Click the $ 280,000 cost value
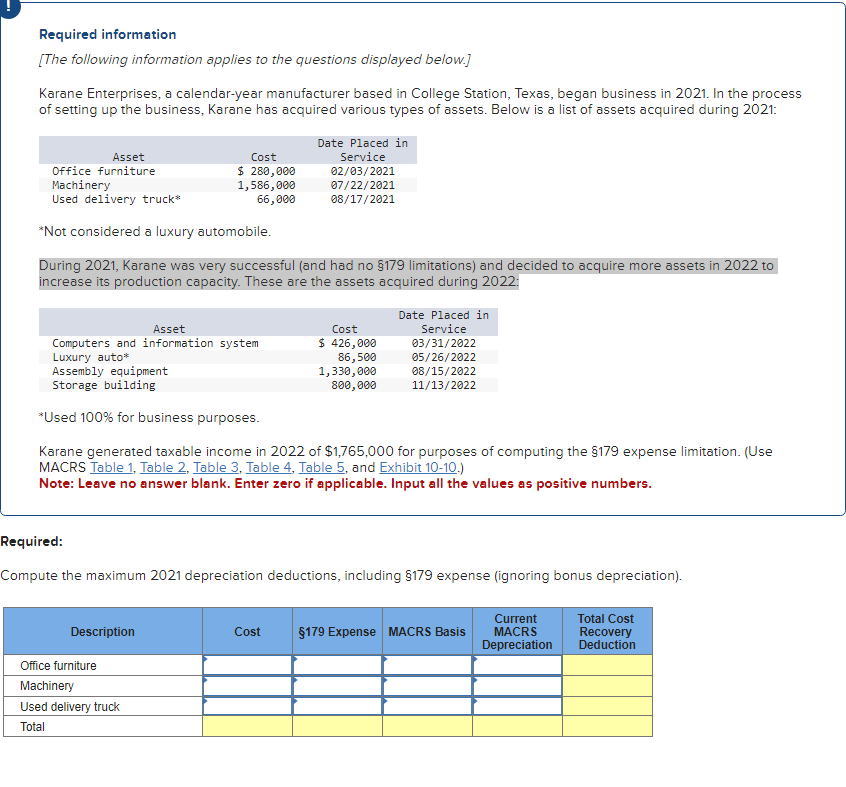Screen dimensions: 846x787 [x=267, y=171]
